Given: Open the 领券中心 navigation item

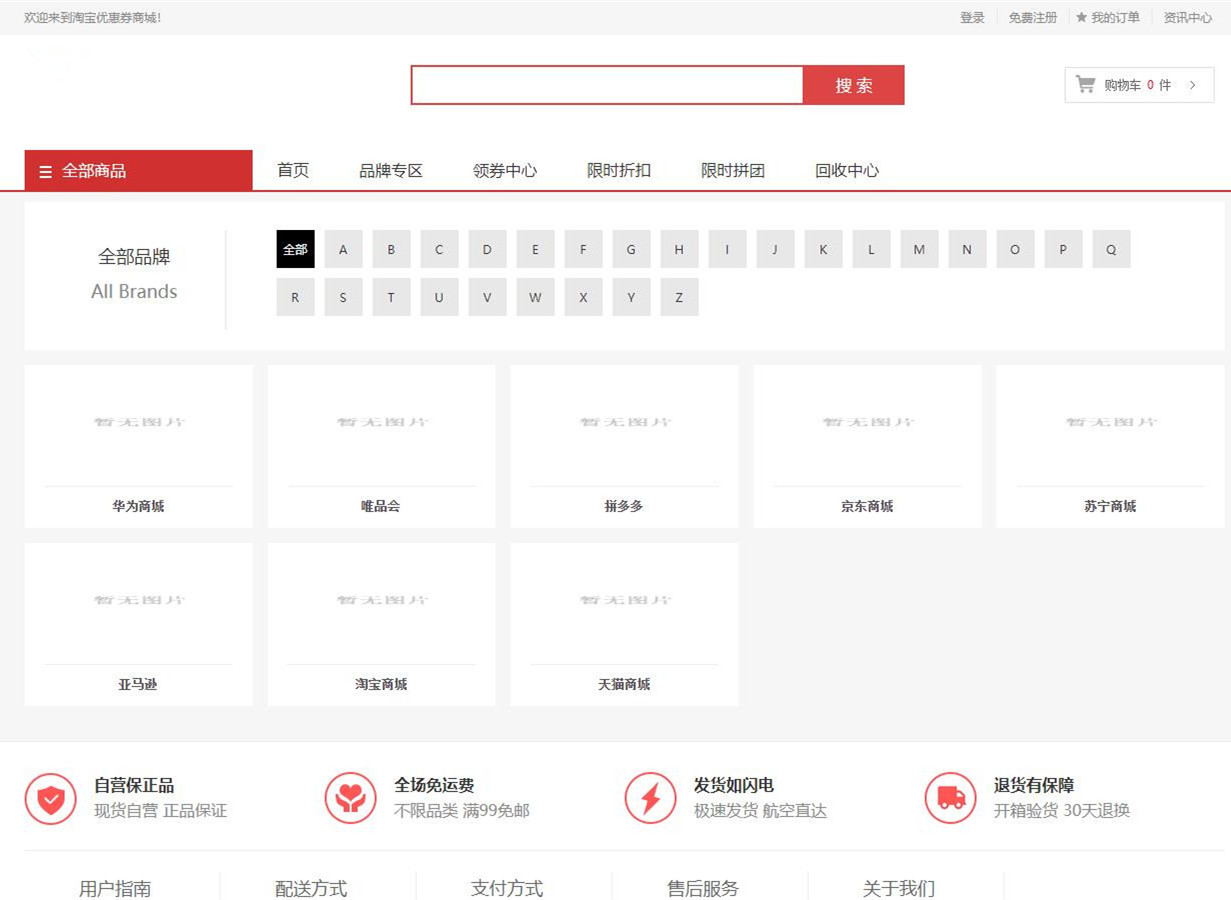Looking at the screenshot, I should [505, 170].
